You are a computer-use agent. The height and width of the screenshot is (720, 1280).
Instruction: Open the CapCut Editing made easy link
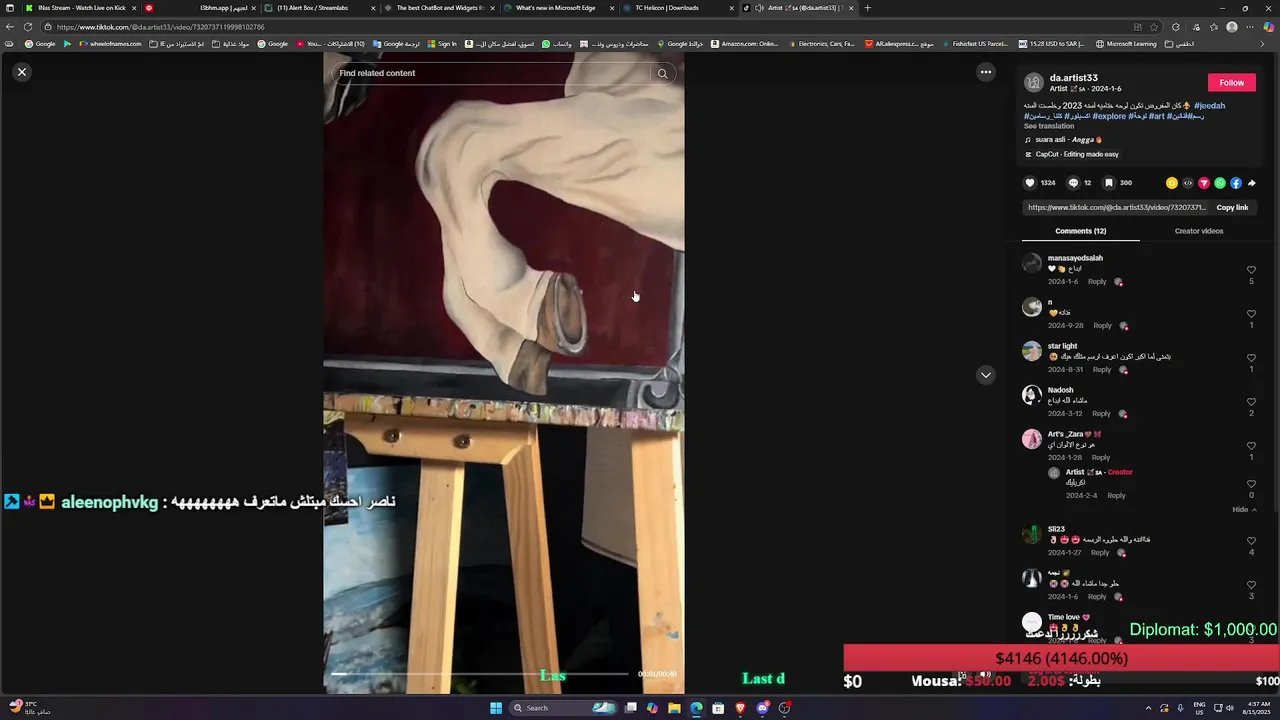pos(1072,154)
